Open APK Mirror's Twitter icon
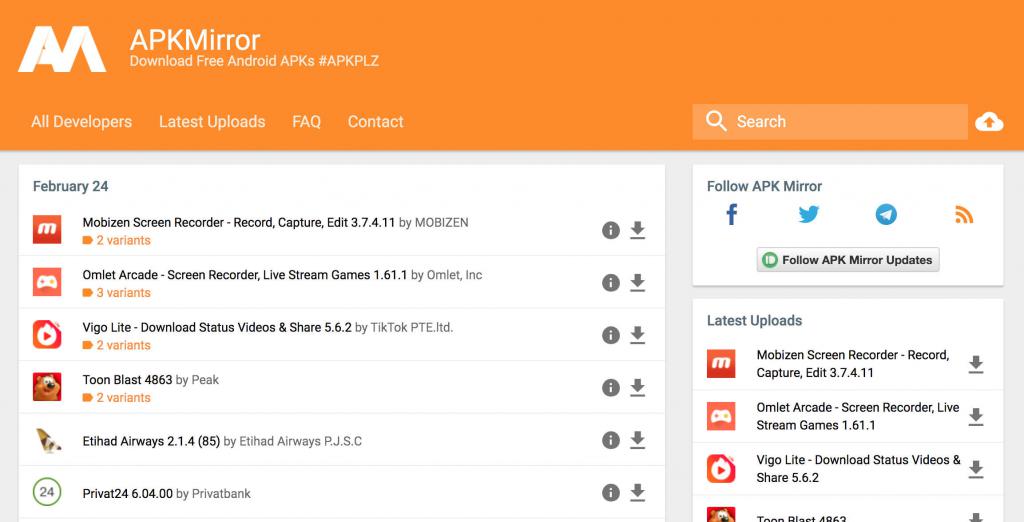Screen dimensions: 1024x522 [x=809, y=214]
